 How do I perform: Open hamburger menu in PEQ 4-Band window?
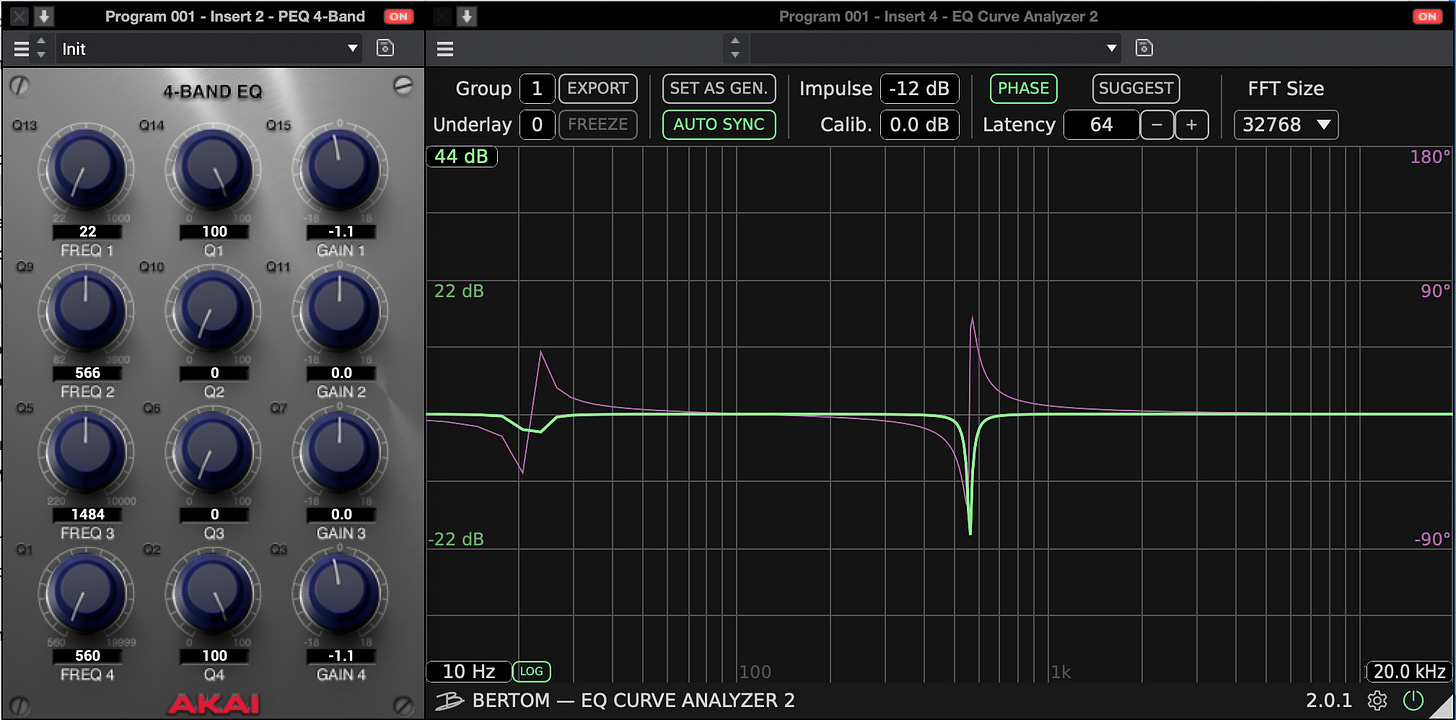[x=21, y=48]
